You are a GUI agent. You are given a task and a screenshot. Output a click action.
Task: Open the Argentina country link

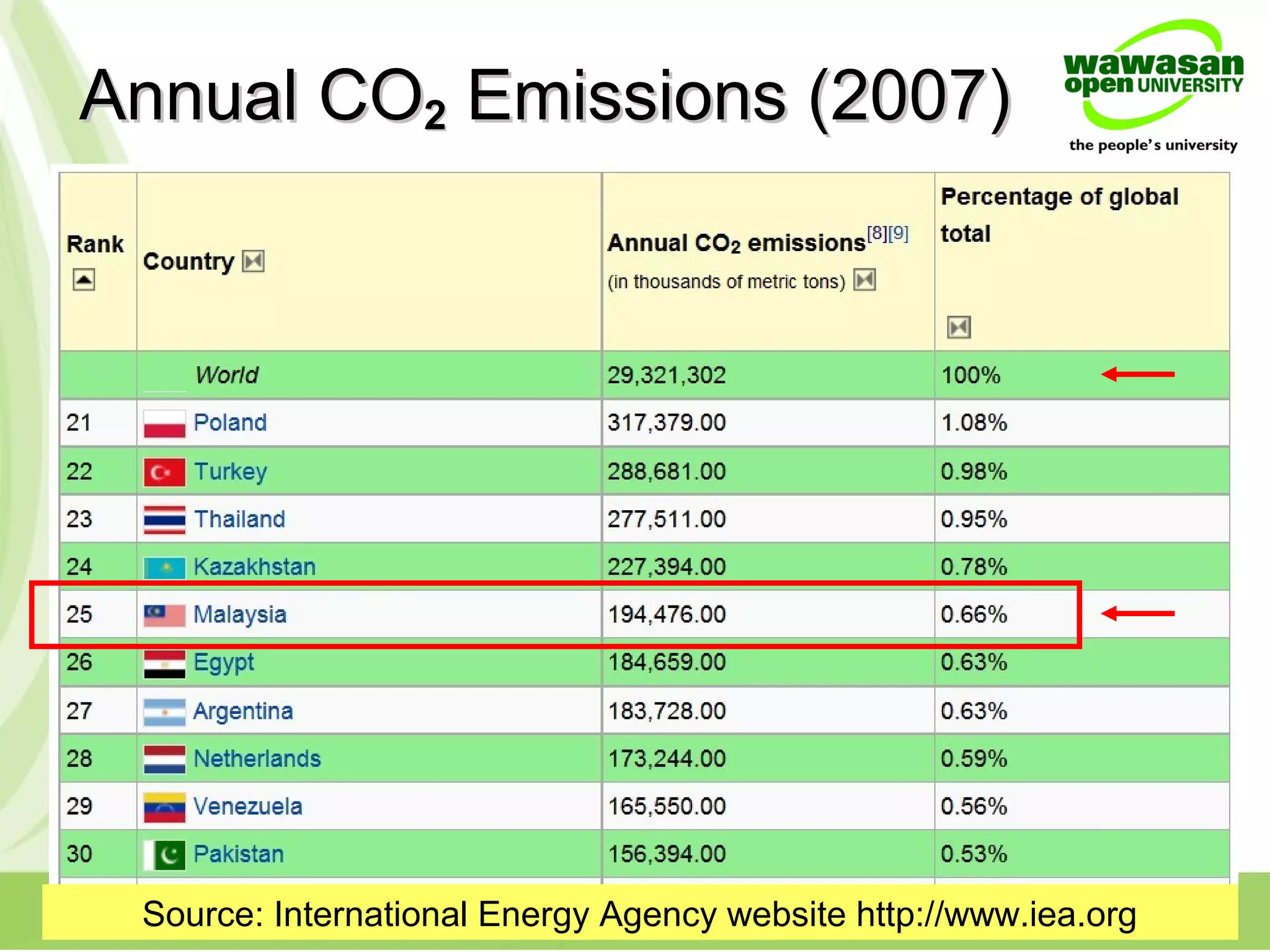pos(243,712)
